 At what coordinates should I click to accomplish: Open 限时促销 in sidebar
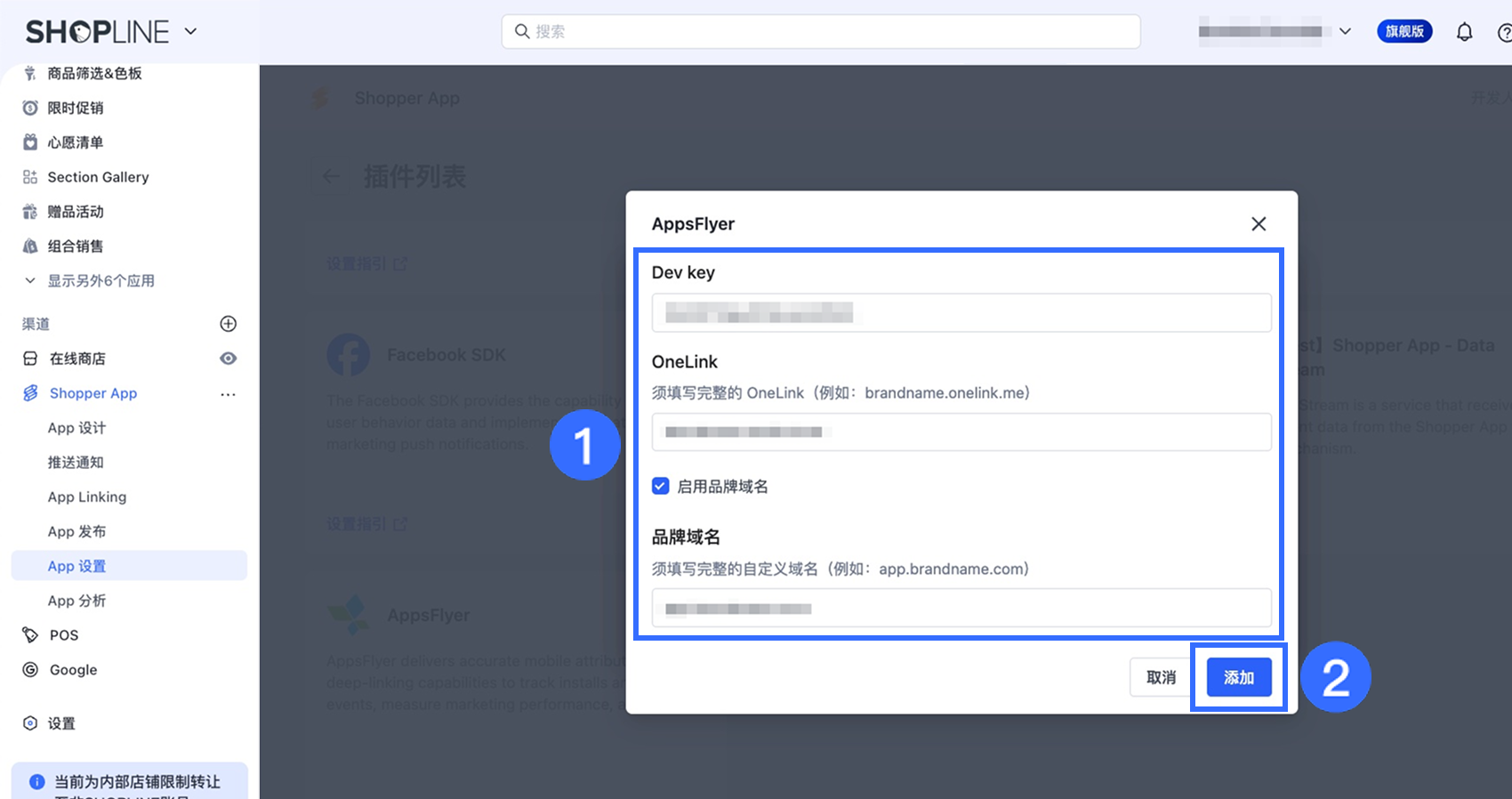tap(76, 108)
